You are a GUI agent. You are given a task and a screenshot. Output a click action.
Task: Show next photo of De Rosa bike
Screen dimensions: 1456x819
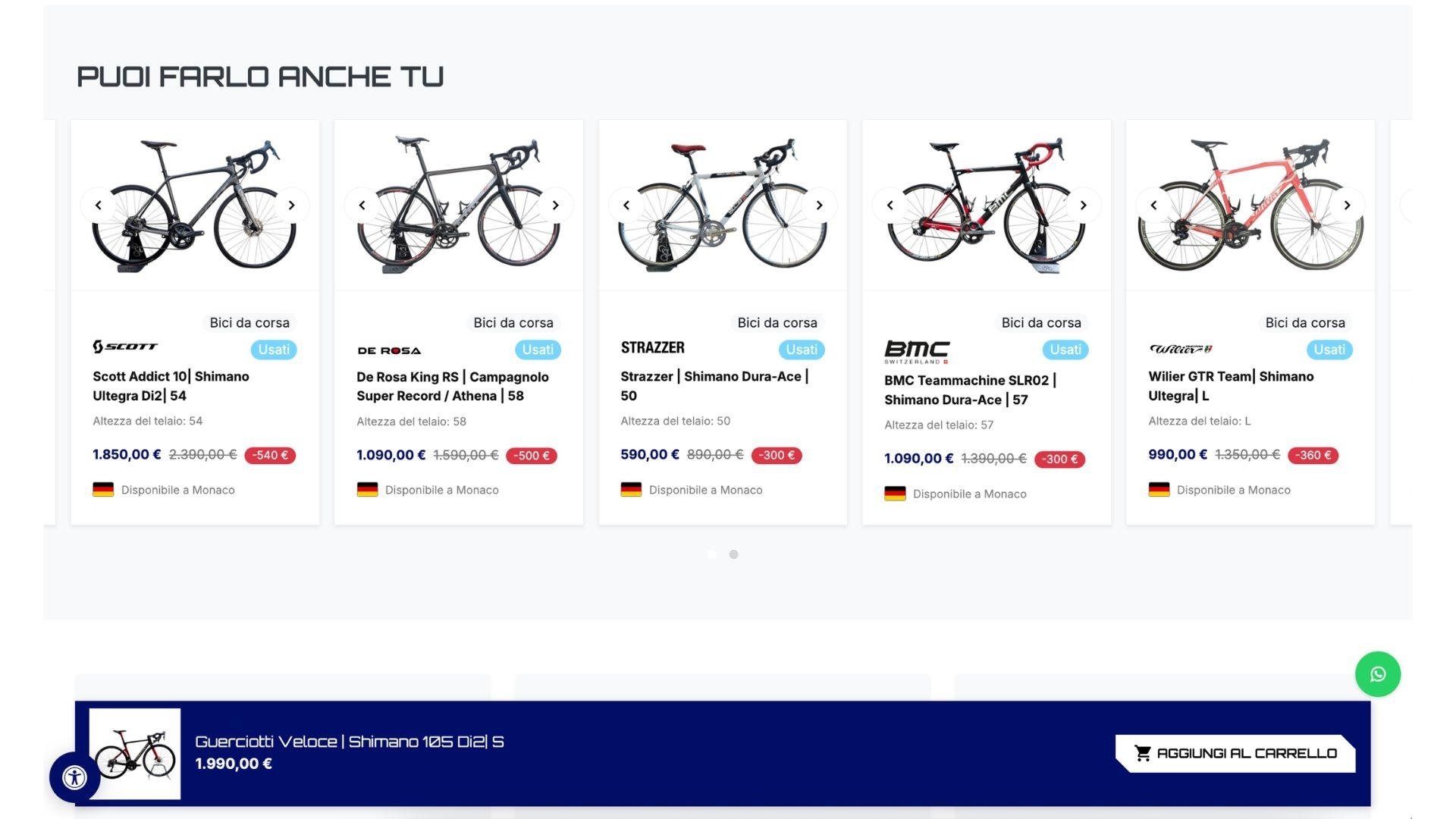(555, 206)
